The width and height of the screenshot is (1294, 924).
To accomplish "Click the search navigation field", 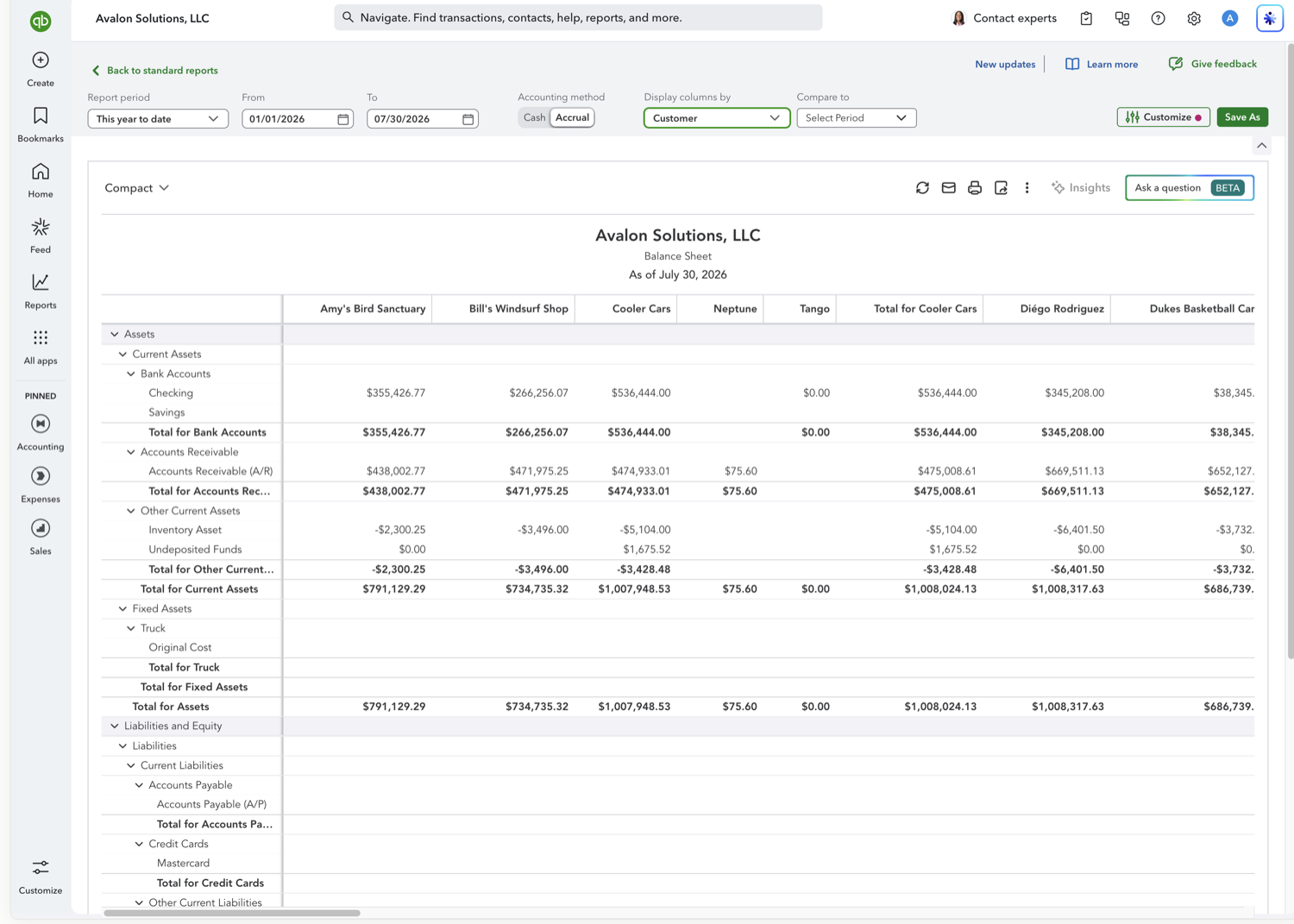I will [578, 18].
